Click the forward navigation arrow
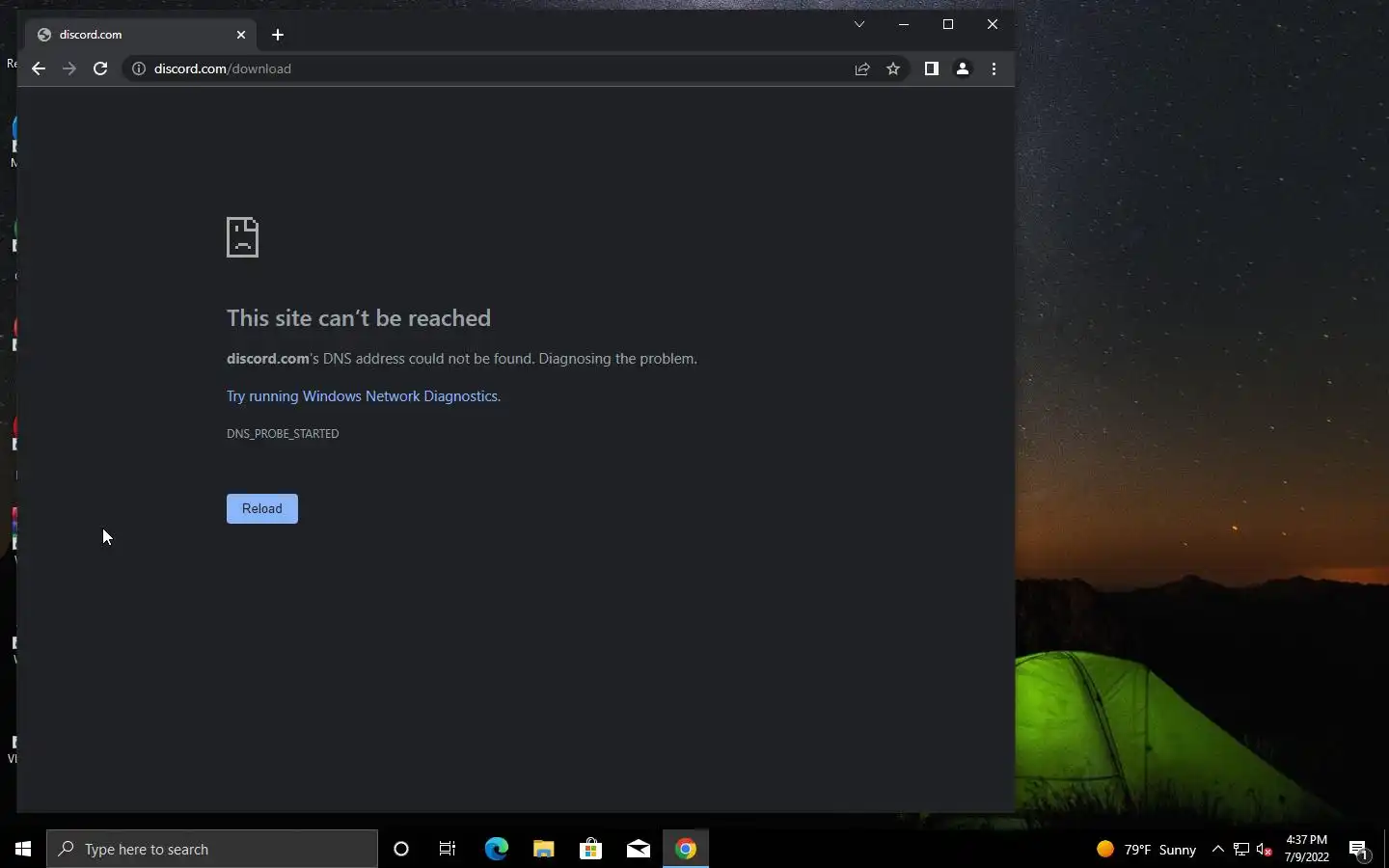Image resolution: width=1389 pixels, height=868 pixels. pyautogui.click(x=68, y=68)
